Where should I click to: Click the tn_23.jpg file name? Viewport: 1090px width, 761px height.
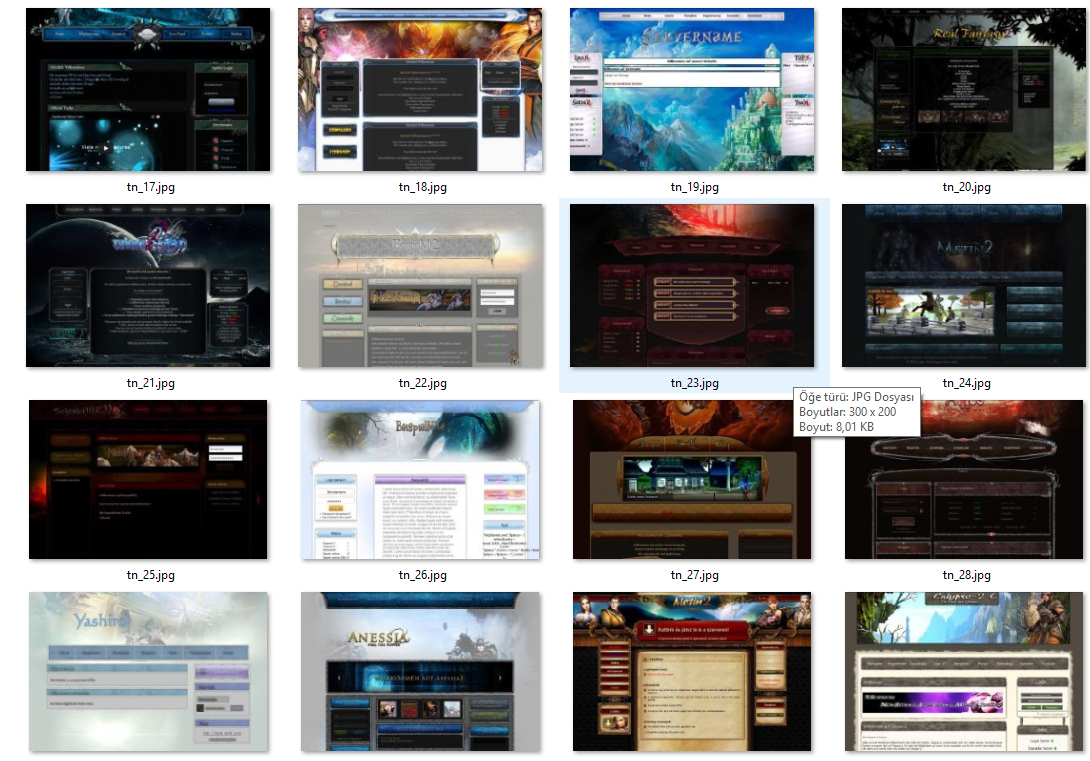coord(694,383)
